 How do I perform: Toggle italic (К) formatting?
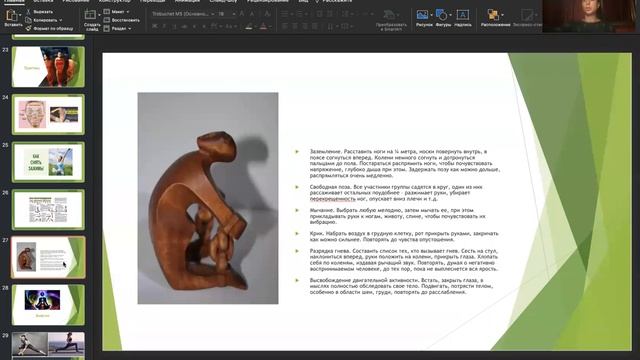pyautogui.click(x=164, y=27)
